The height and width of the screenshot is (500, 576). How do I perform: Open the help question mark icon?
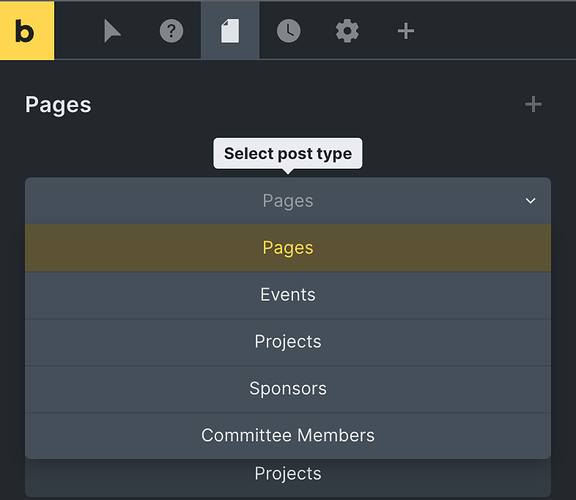click(x=171, y=31)
